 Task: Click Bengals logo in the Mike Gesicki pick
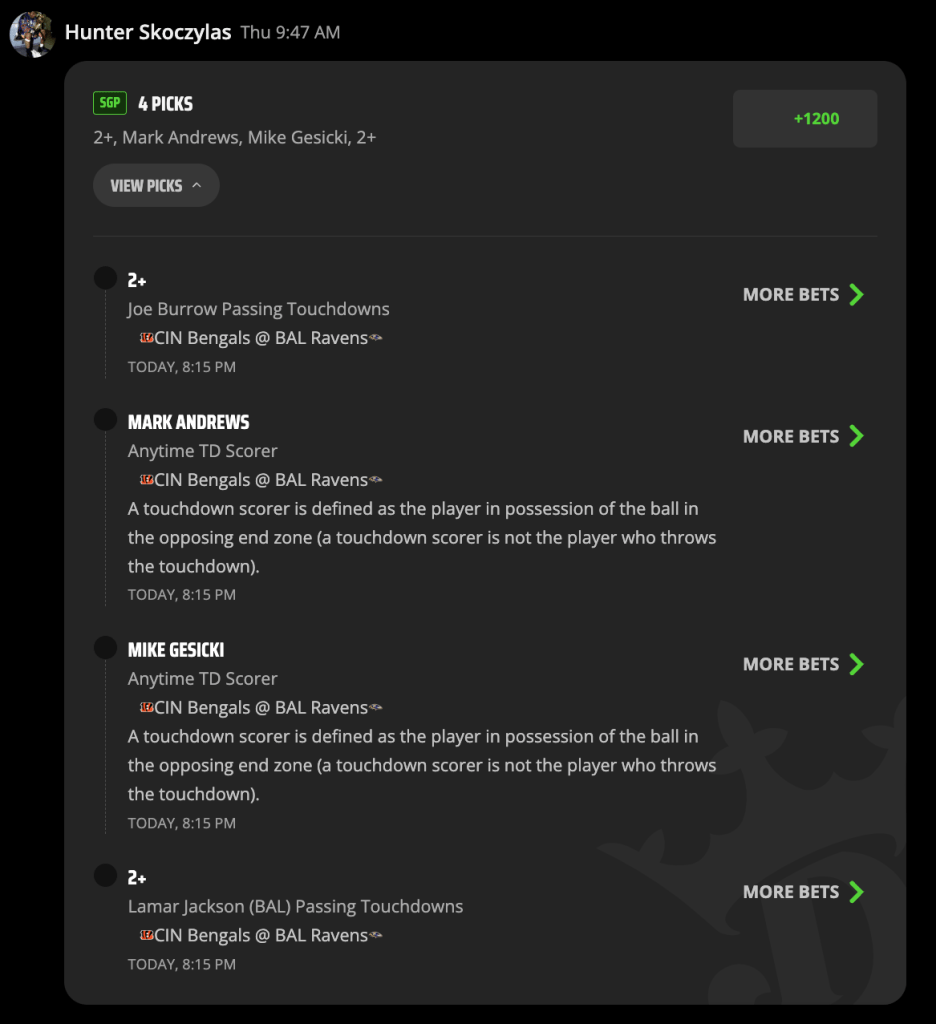pyautogui.click(x=147, y=707)
